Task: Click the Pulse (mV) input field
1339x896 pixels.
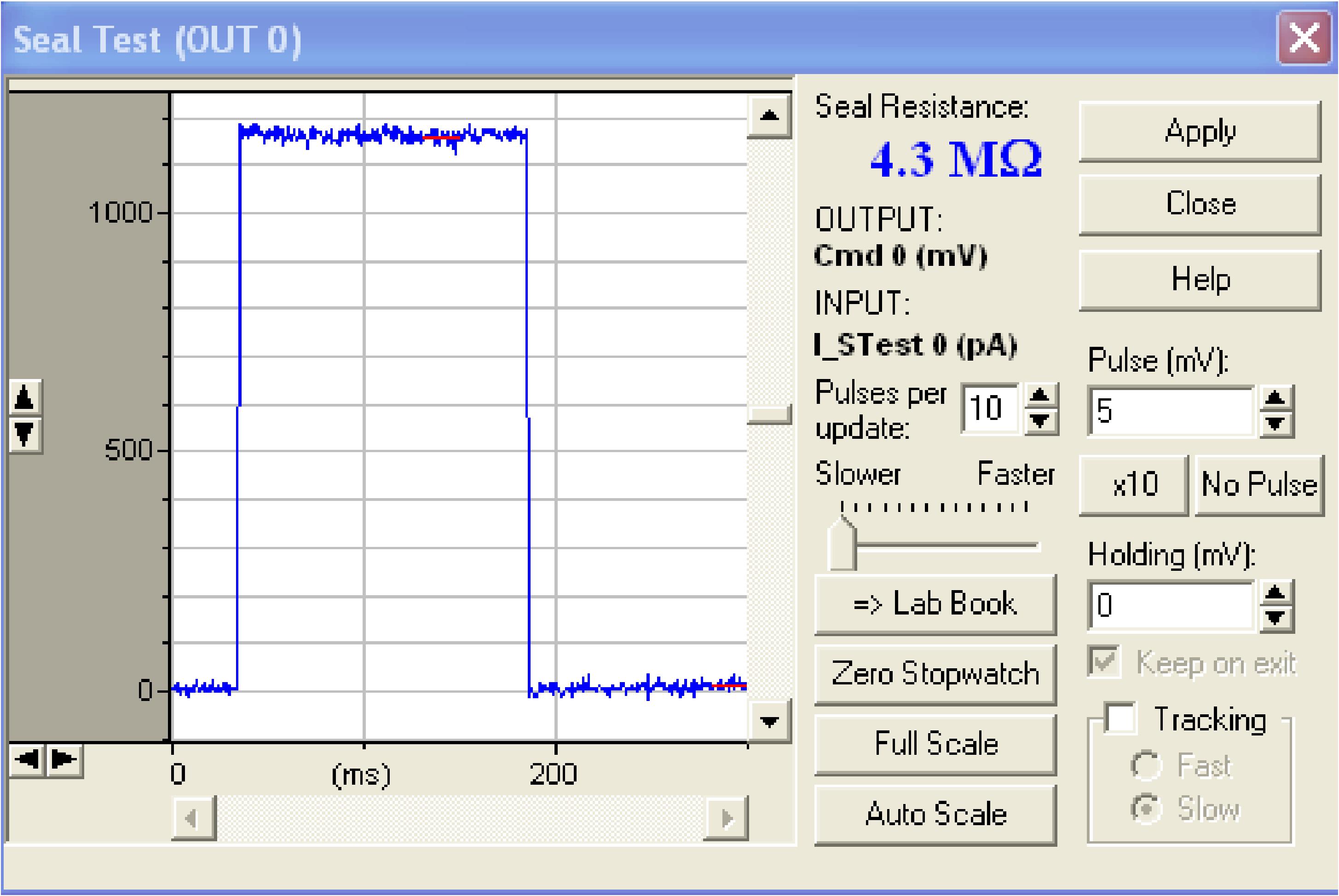Action: click(x=1172, y=411)
